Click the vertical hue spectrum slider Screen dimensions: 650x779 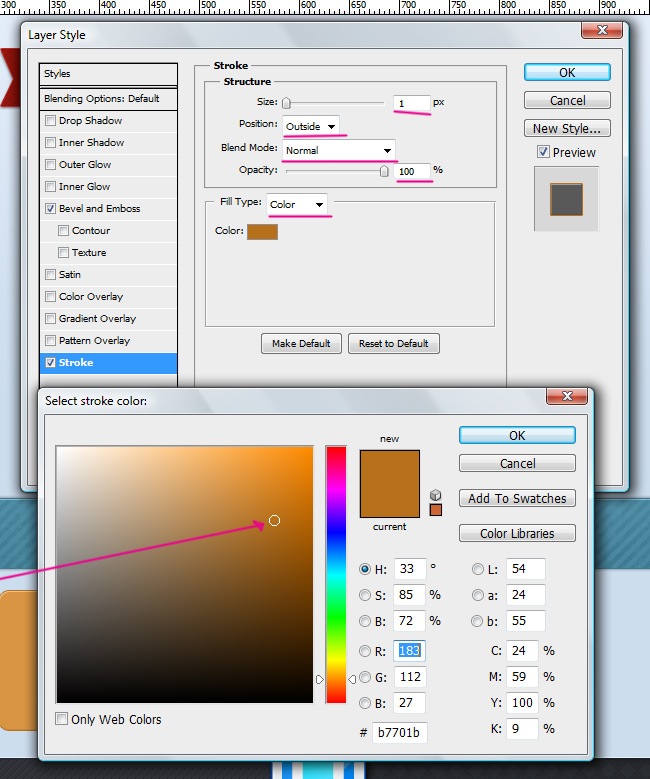click(x=336, y=575)
